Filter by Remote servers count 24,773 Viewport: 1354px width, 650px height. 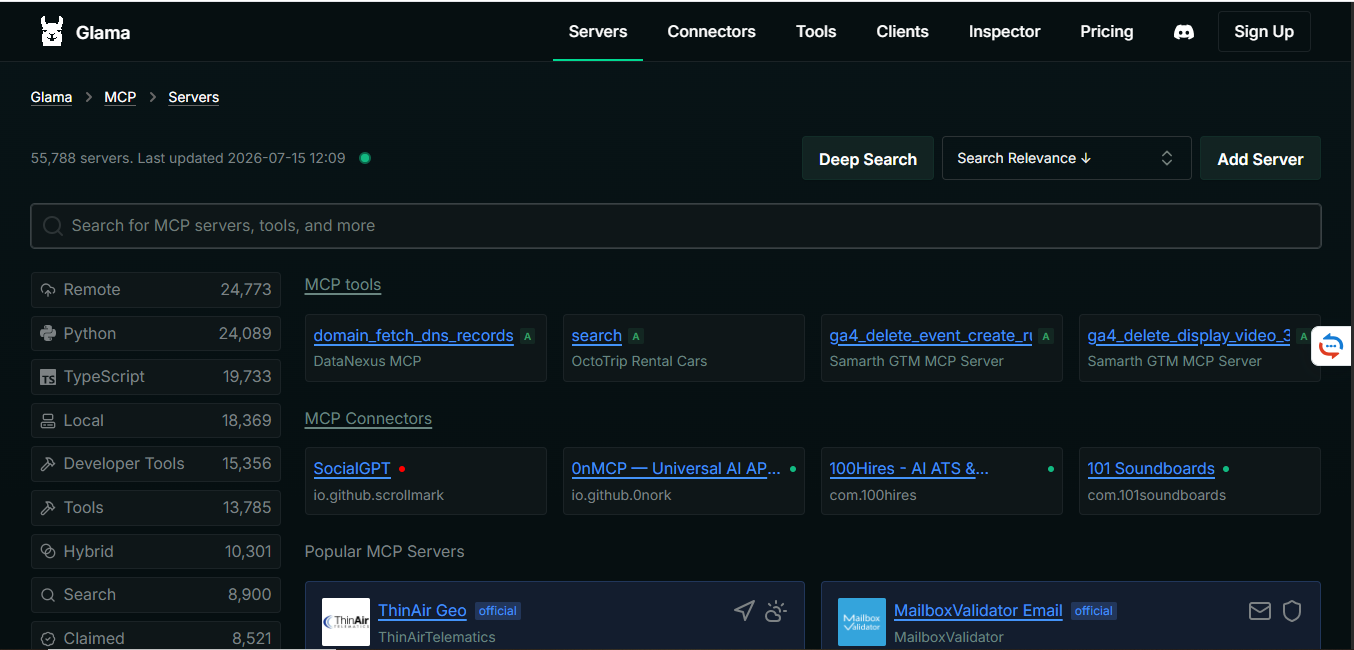coord(156,290)
